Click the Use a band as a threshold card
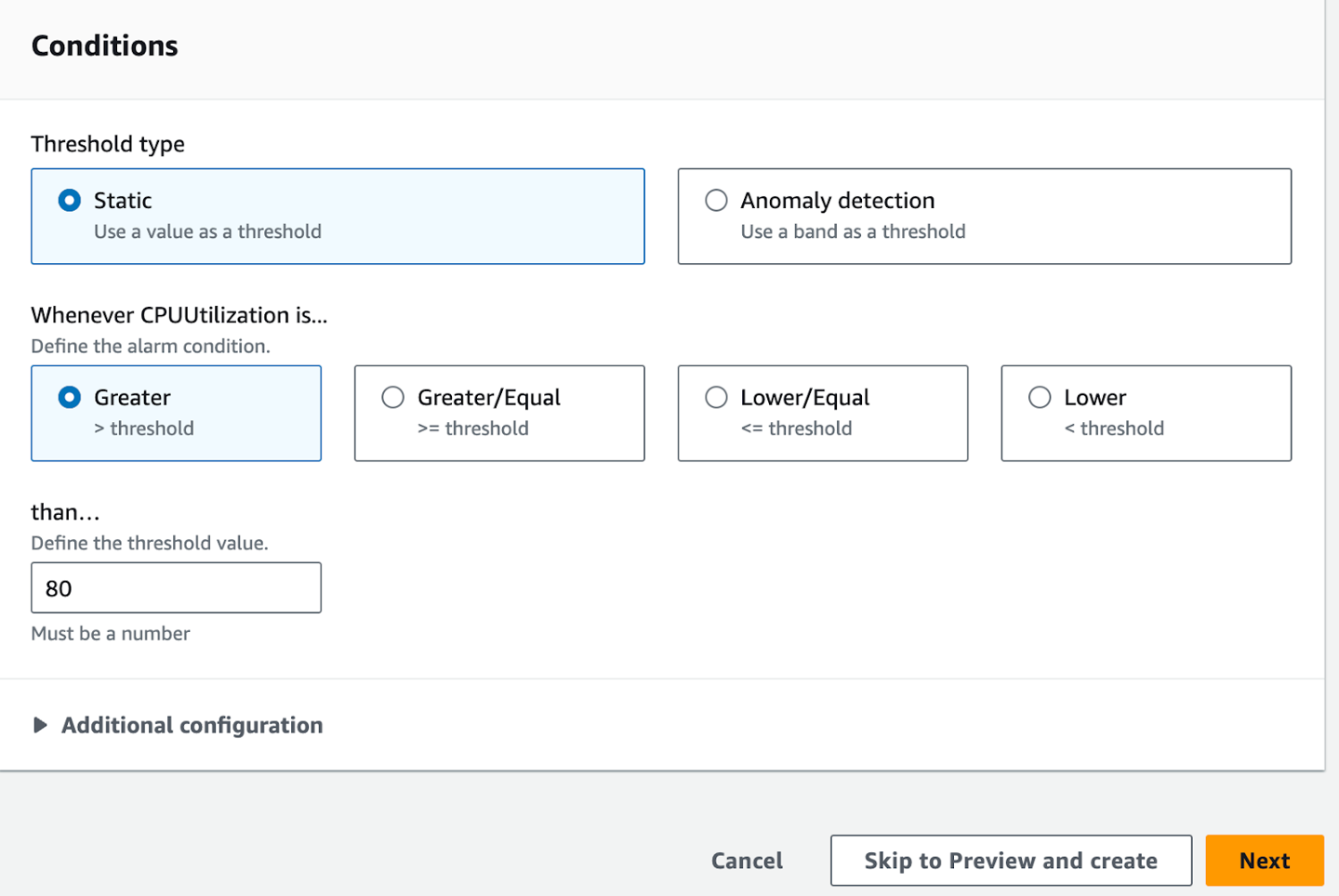Image resolution: width=1339 pixels, height=896 pixels. pyautogui.click(x=985, y=217)
